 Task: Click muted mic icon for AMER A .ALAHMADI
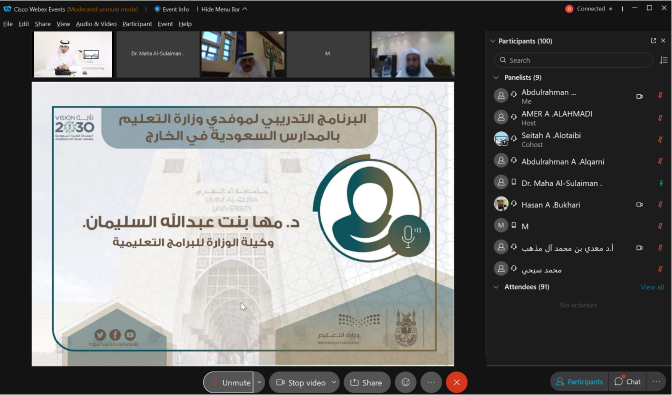(660, 118)
